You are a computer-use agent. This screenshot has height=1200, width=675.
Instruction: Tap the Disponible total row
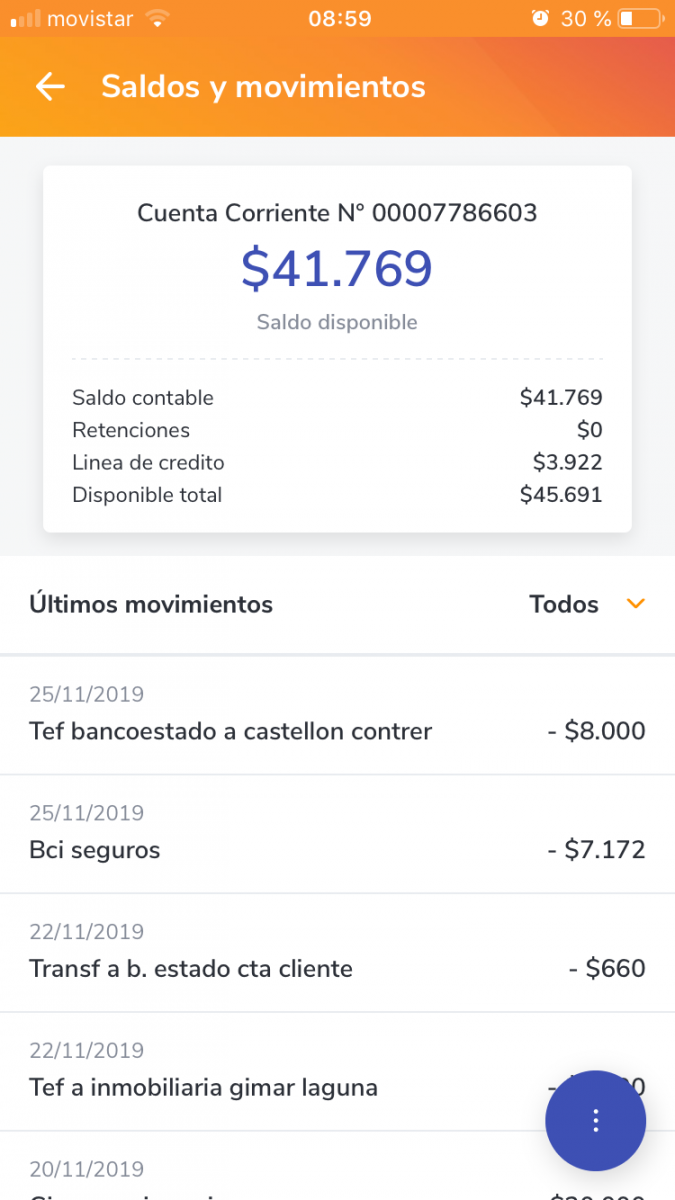click(337, 495)
